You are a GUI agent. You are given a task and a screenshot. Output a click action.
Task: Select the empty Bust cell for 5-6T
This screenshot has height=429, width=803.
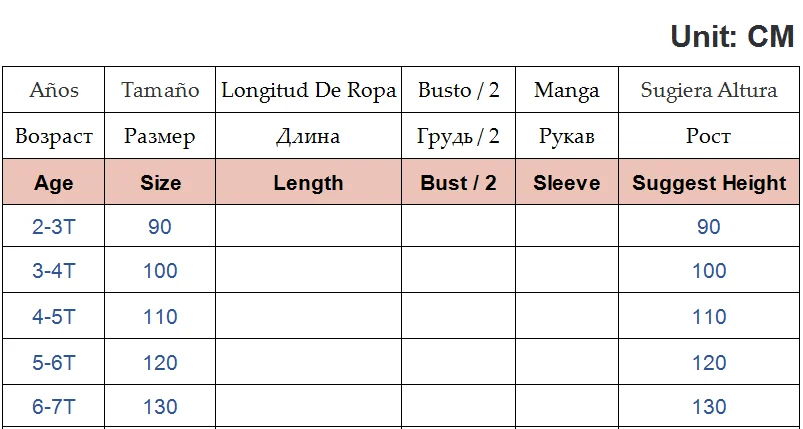[458, 362]
